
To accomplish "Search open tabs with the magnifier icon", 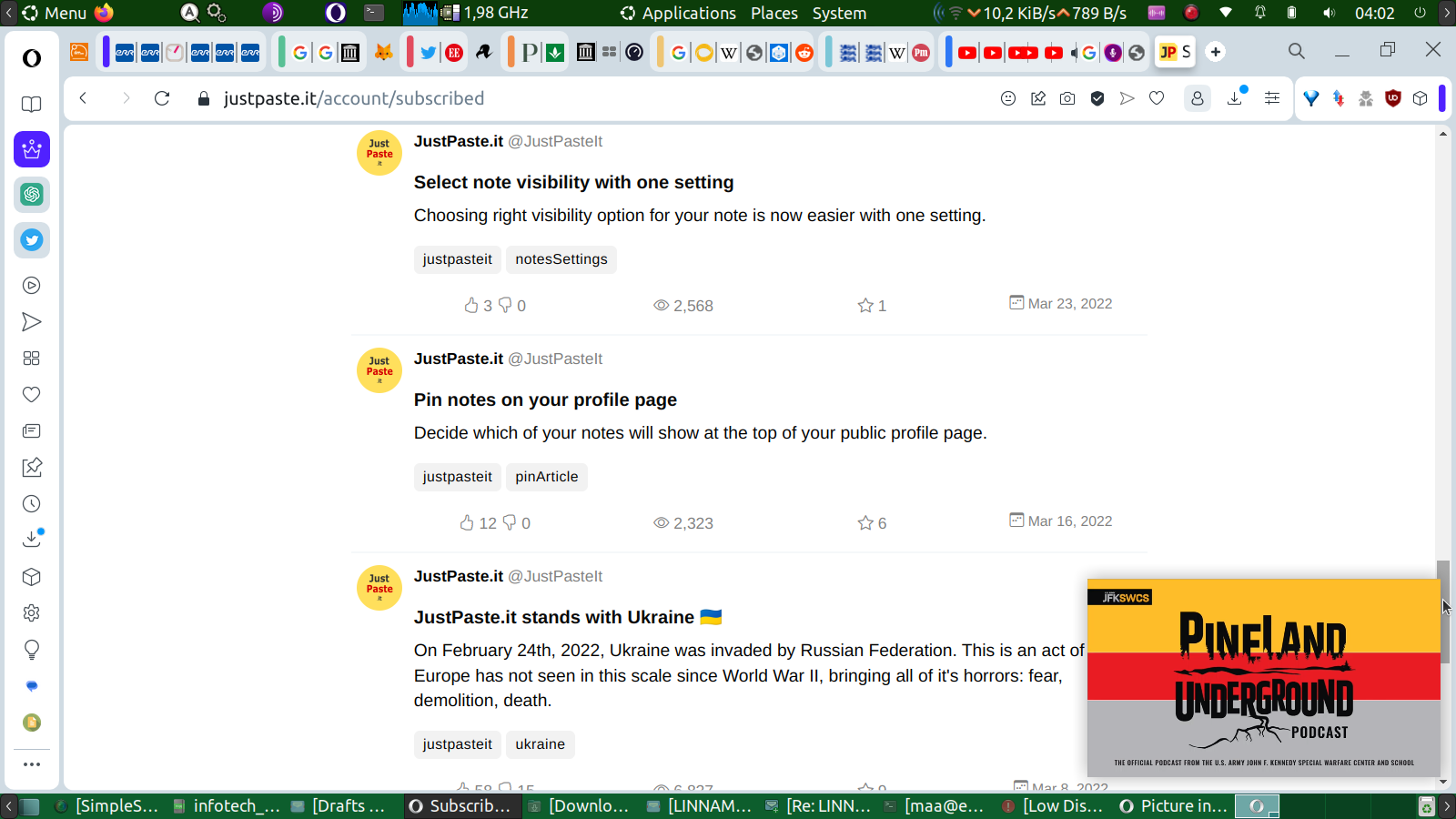I will coord(1297,51).
